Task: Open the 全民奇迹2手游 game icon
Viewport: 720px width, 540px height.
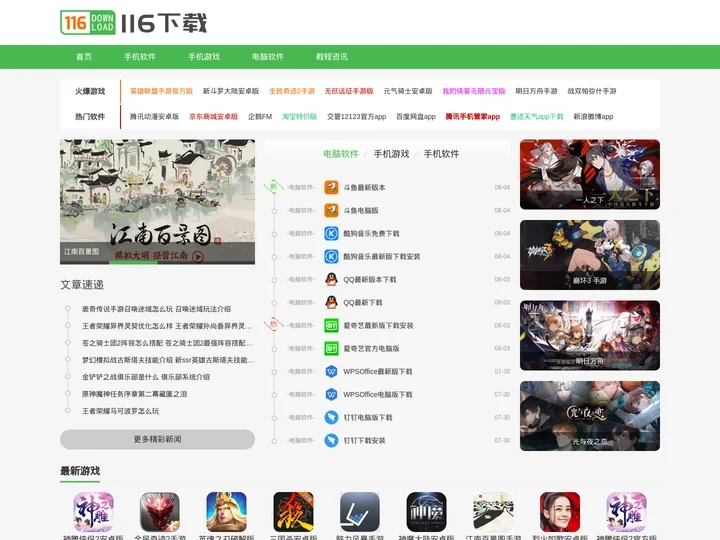Action: tap(160, 512)
